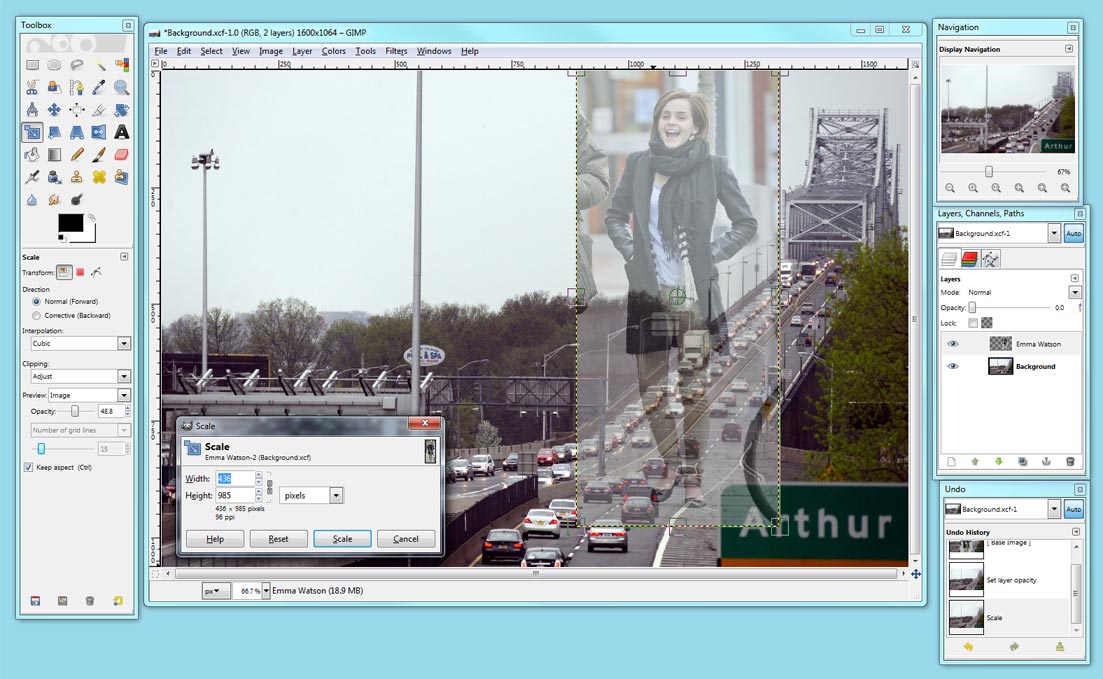Image resolution: width=1103 pixels, height=679 pixels.
Task: Open the px unit dropdown in status bar
Action: [214, 591]
